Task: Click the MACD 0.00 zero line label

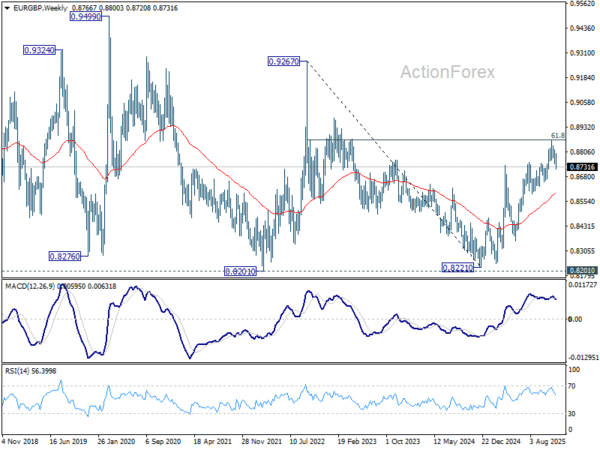Action: (x=575, y=319)
